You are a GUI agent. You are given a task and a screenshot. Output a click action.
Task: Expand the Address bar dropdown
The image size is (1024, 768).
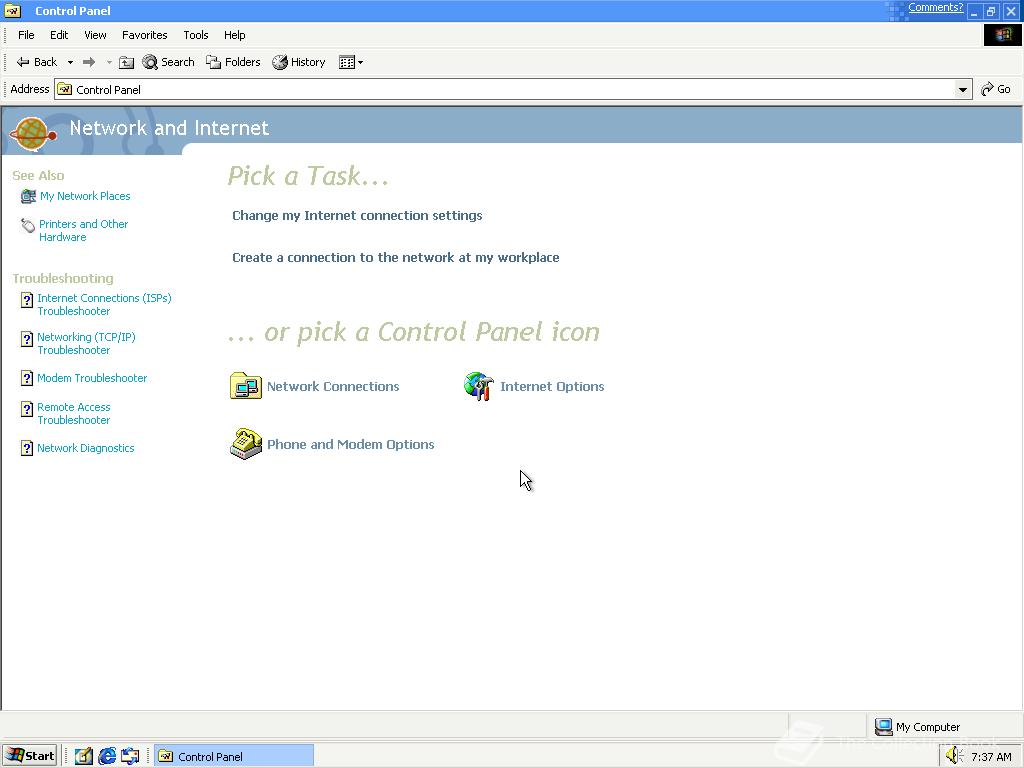point(963,89)
